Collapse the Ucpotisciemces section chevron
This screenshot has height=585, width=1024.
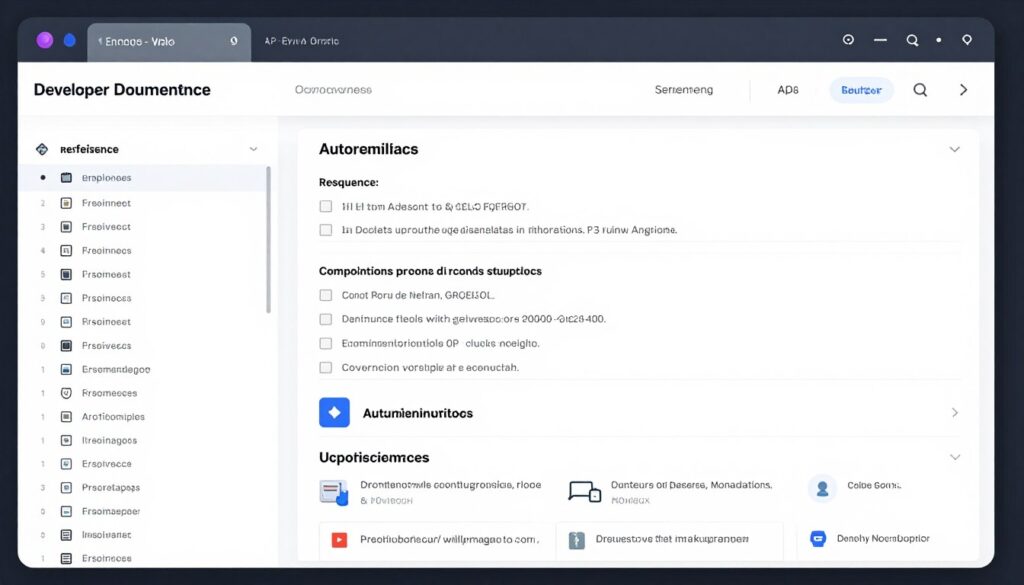[956, 456]
